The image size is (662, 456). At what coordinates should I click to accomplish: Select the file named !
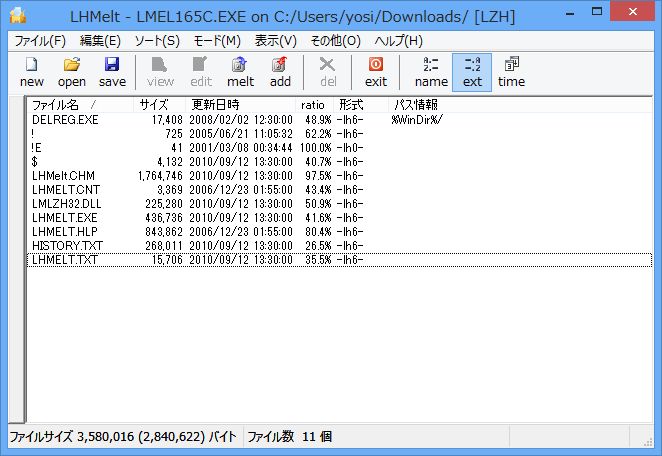click(x=339, y=134)
